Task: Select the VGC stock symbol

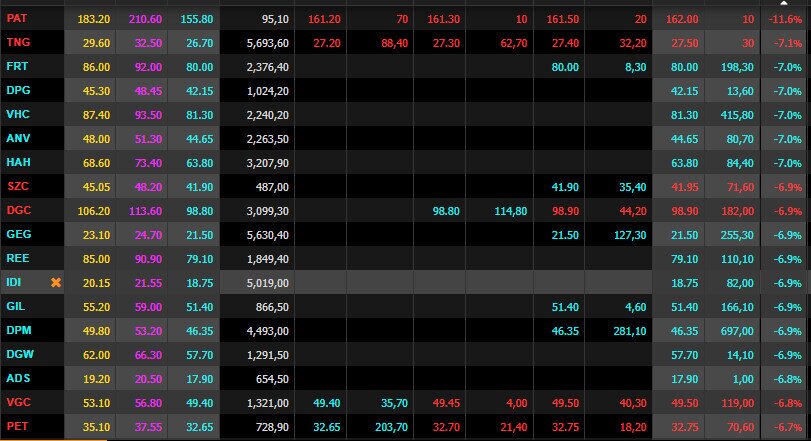Action: pyautogui.click(x=19, y=402)
